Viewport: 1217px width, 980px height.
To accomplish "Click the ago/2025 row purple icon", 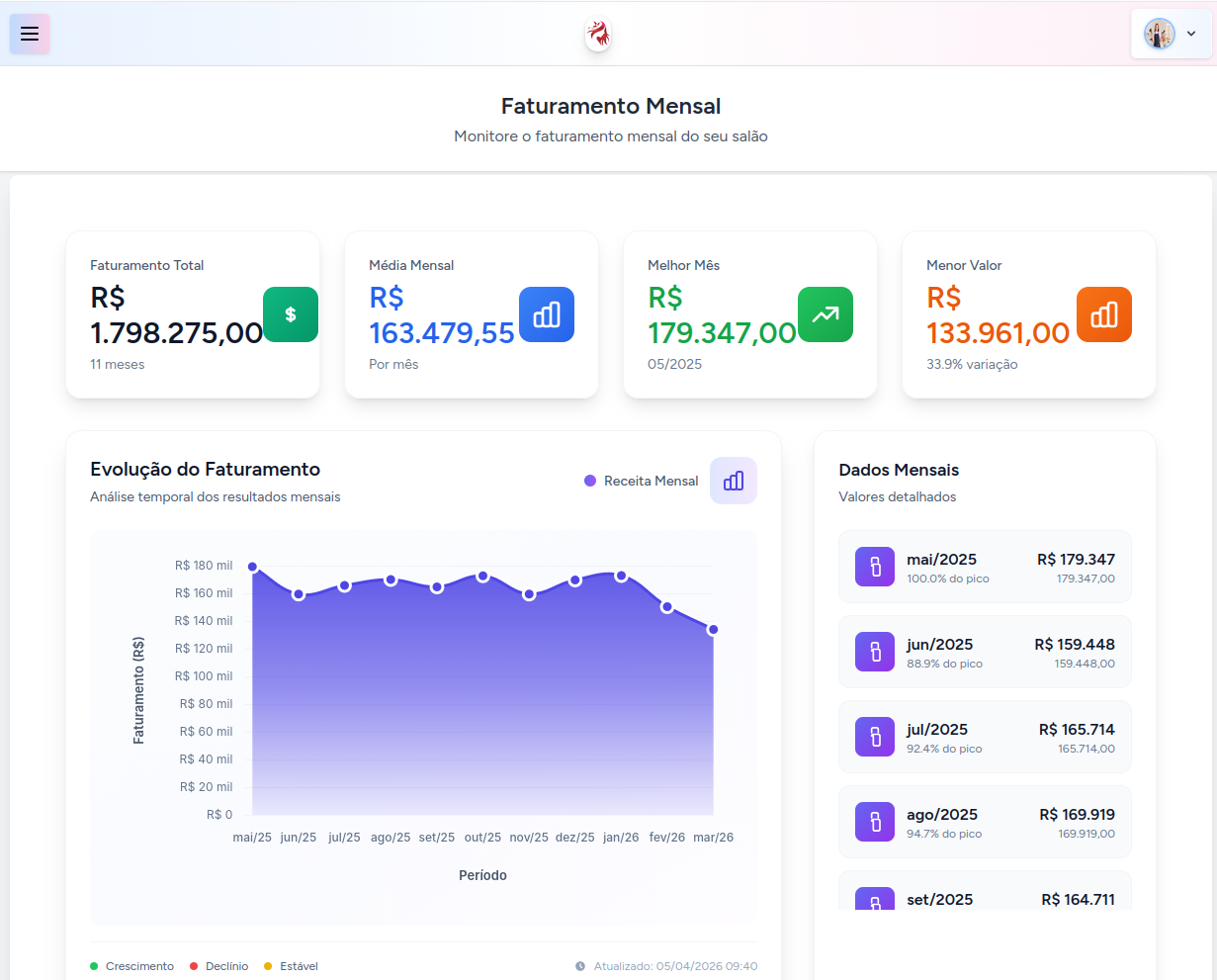I will pyautogui.click(x=875, y=822).
